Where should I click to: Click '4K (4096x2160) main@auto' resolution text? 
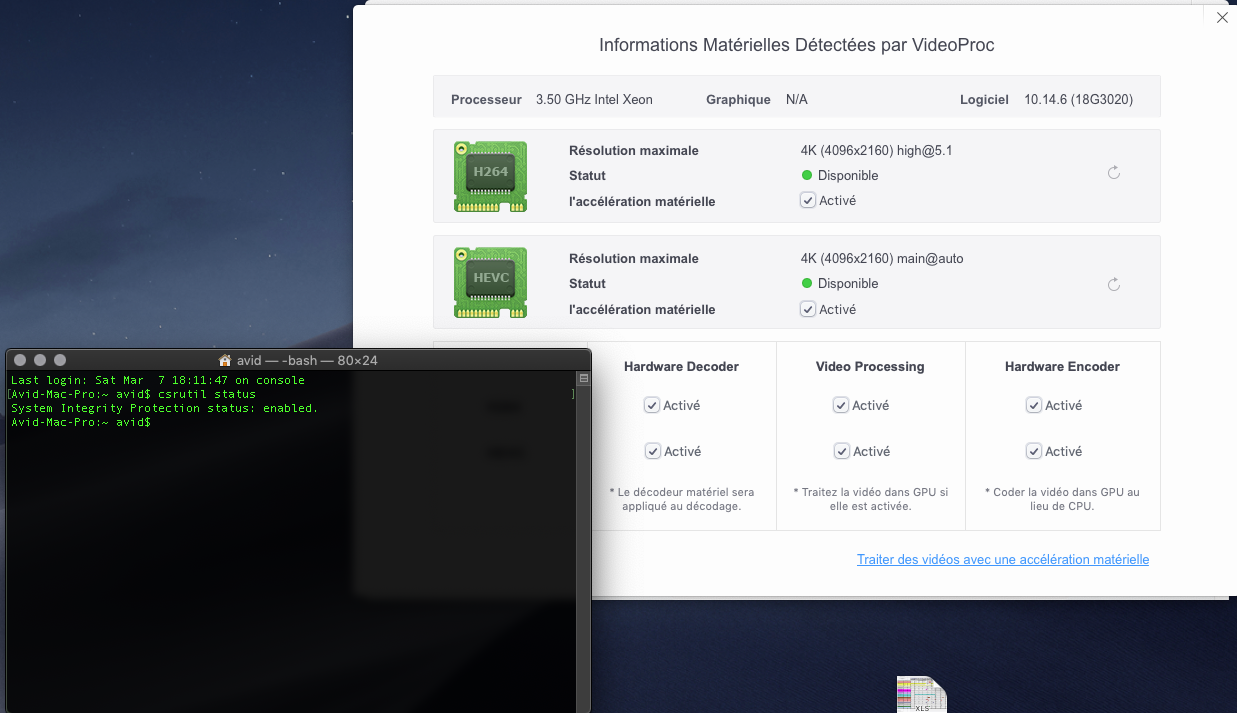(882, 259)
